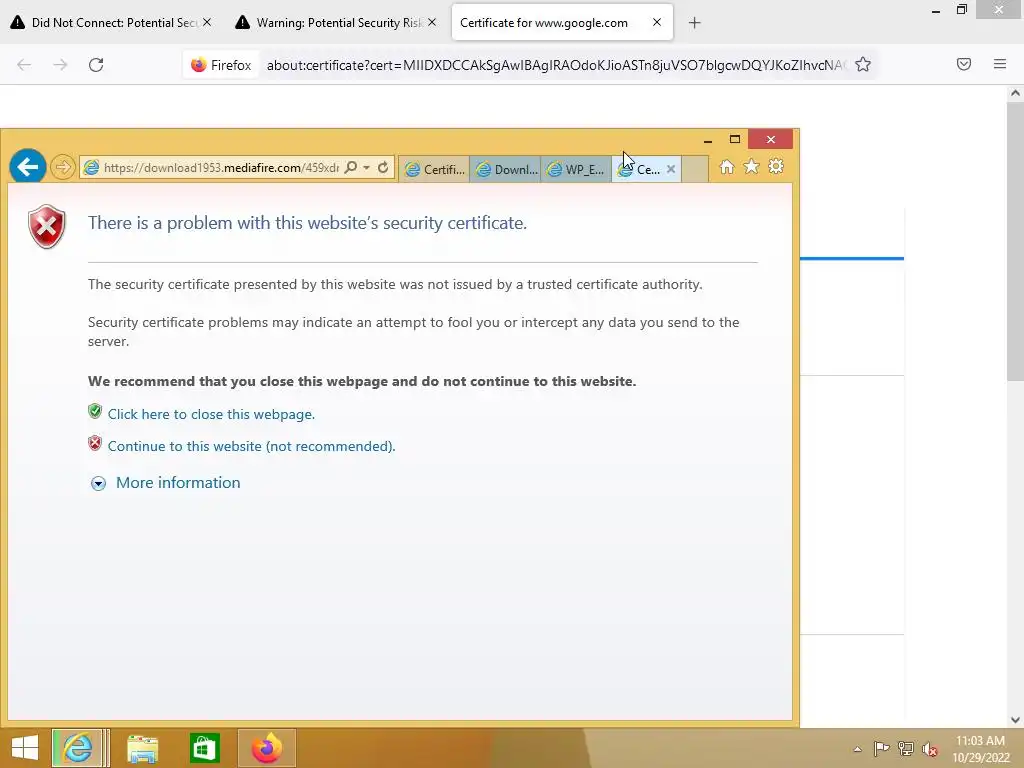Open Firefox from the taskbar
This screenshot has width=1024, height=768.
(266, 748)
